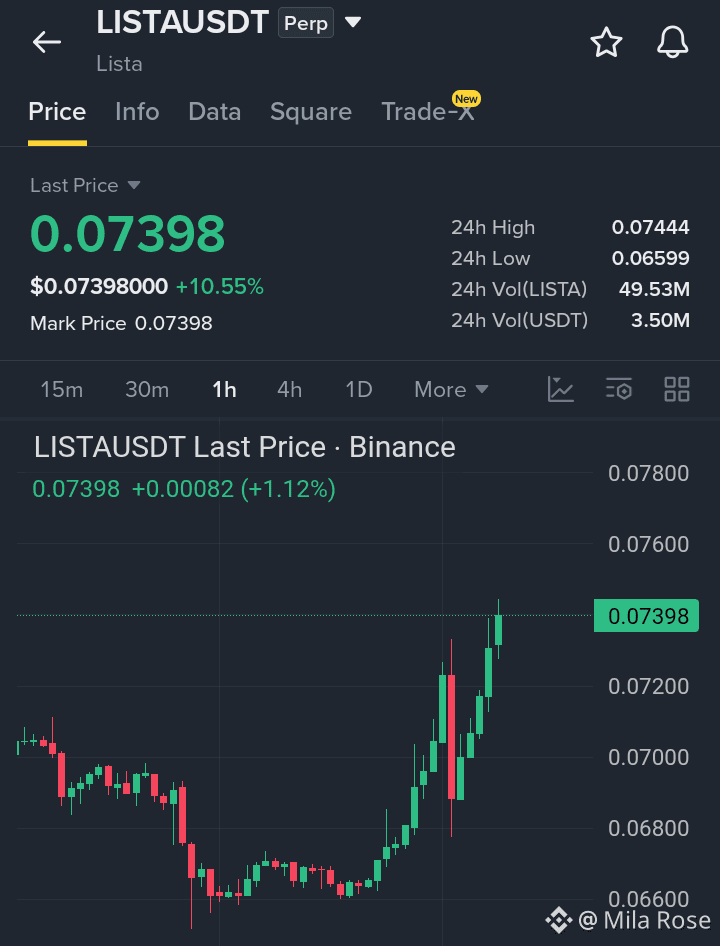Go back with the left arrow
This screenshot has height=946, width=720.
tap(46, 42)
